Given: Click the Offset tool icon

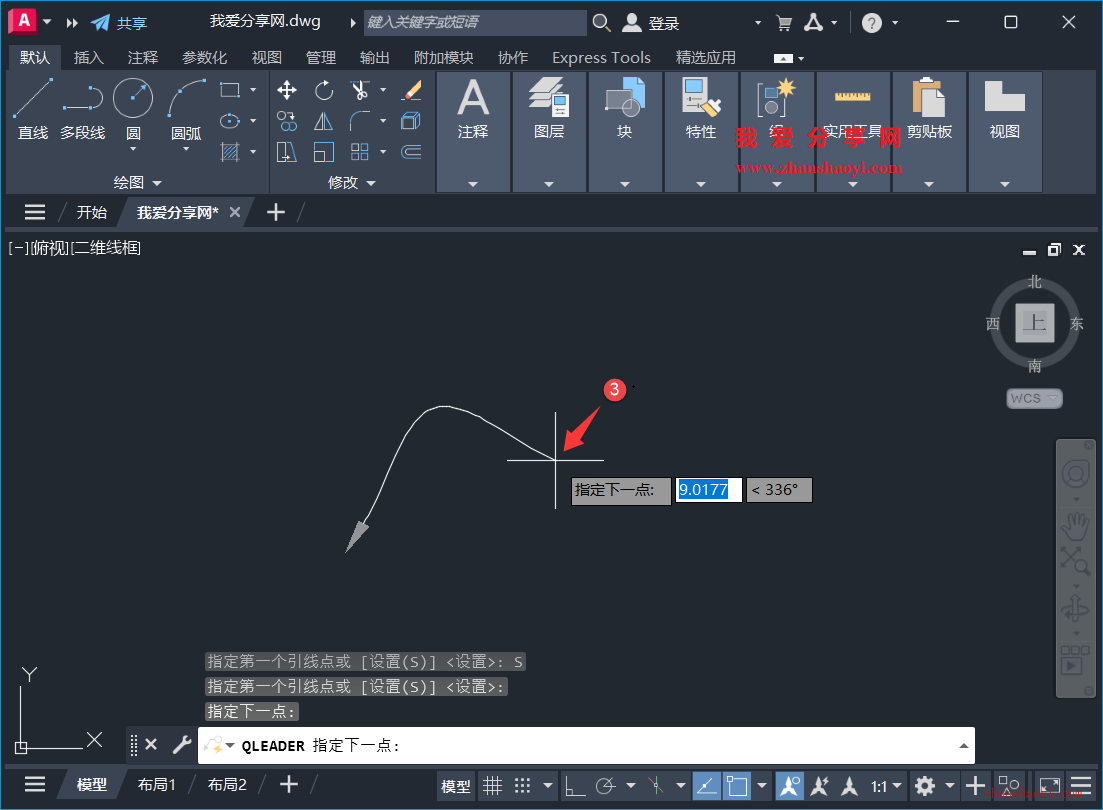Looking at the screenshot, I should pos(412,152).
